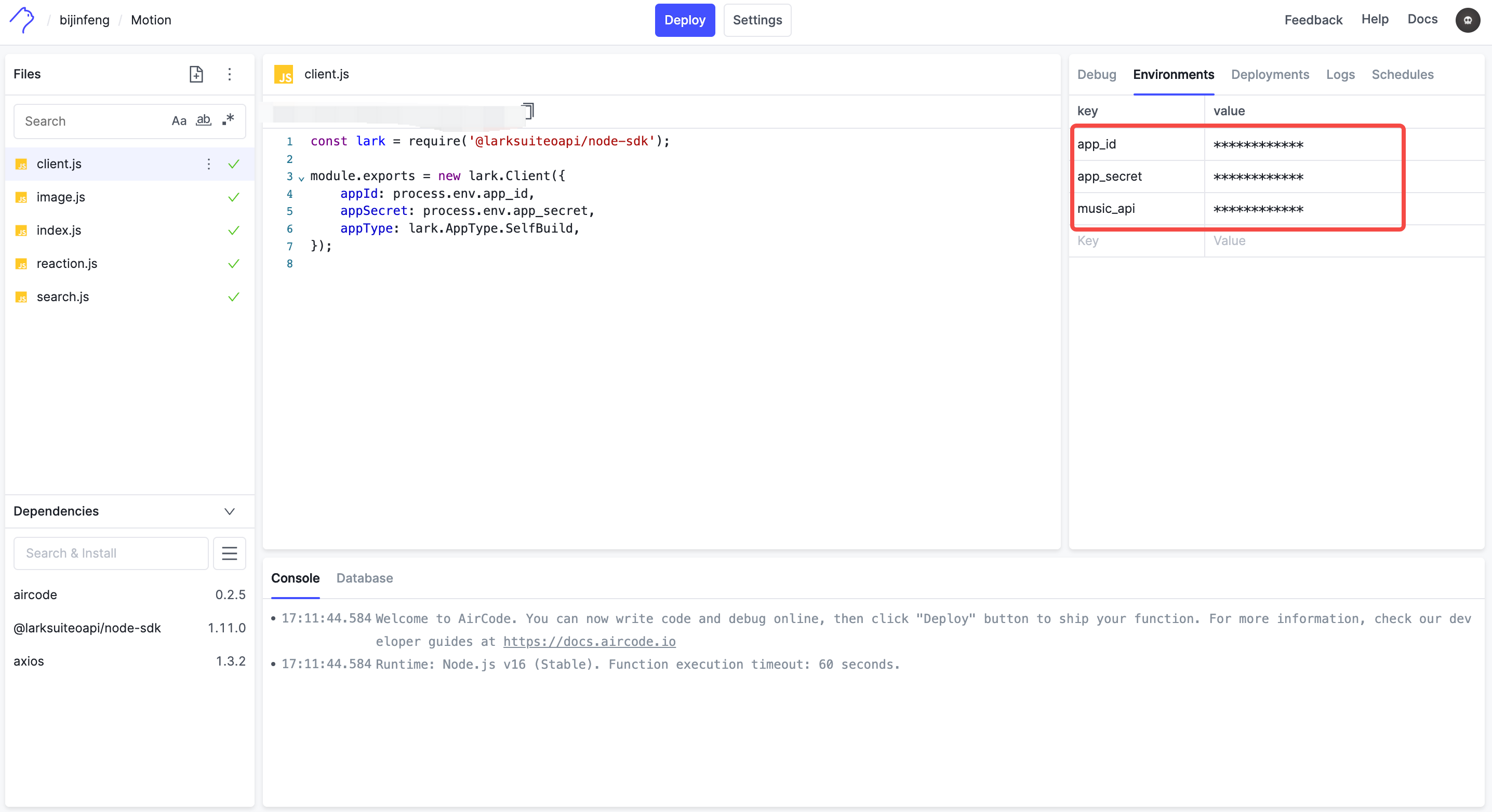The image size is (1492, 812).
Task: Open the reaction.js file
Action: click(66, 263)
